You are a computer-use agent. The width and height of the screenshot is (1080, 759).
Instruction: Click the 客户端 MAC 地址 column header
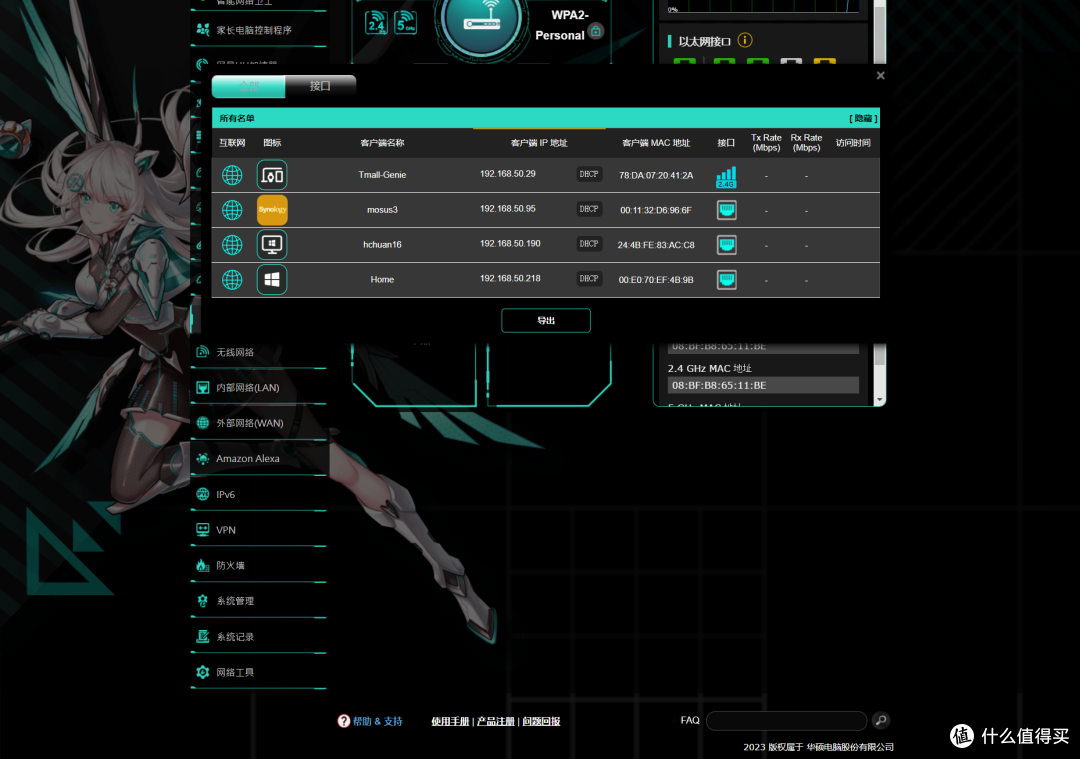[656, 143]
